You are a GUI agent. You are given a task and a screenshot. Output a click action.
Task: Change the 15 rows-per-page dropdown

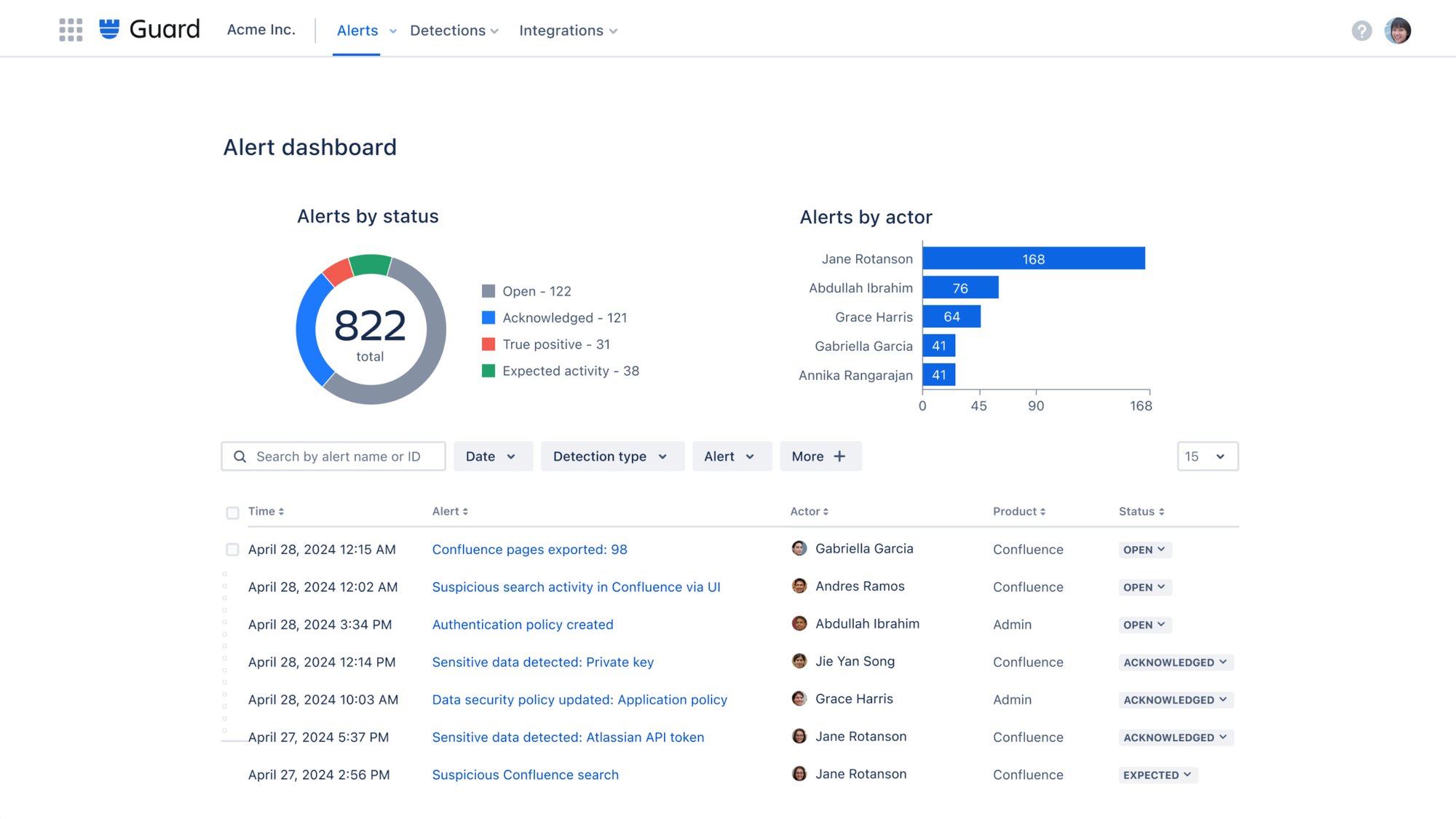tap(1207, 456)
